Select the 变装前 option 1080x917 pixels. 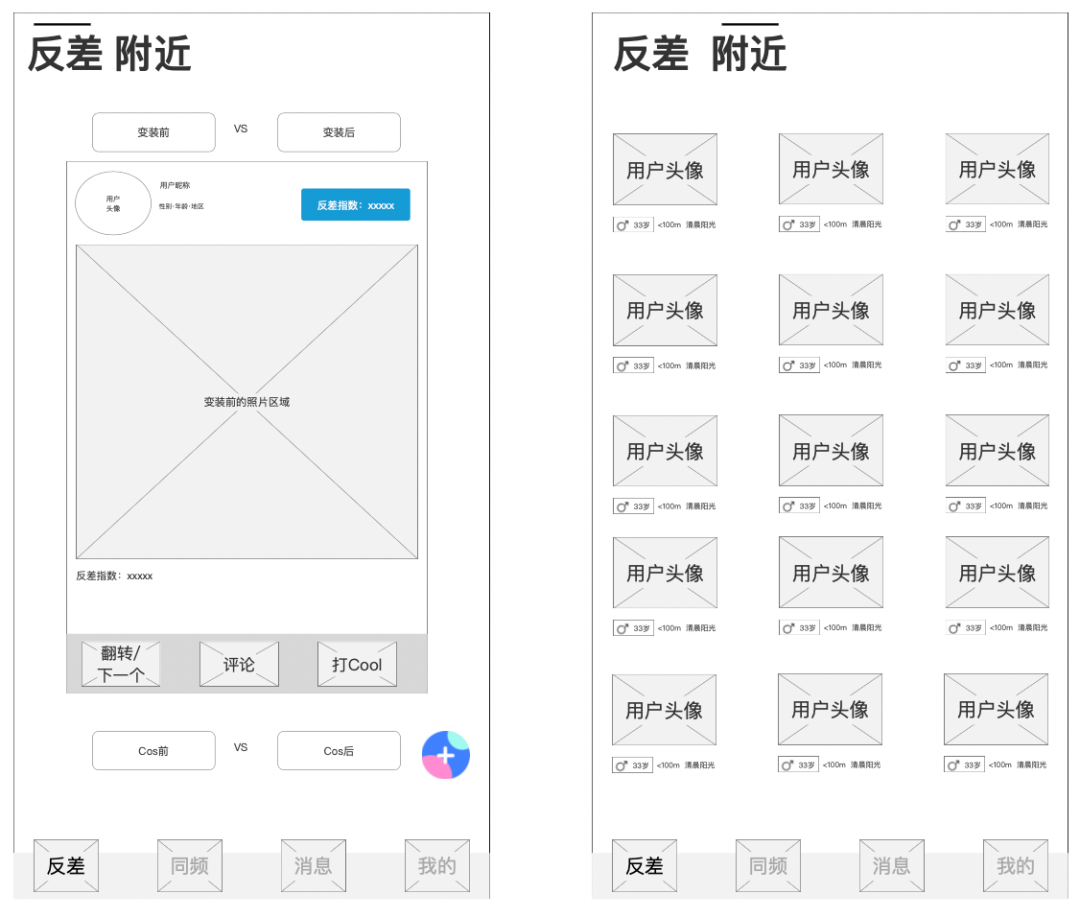point(154,132)
